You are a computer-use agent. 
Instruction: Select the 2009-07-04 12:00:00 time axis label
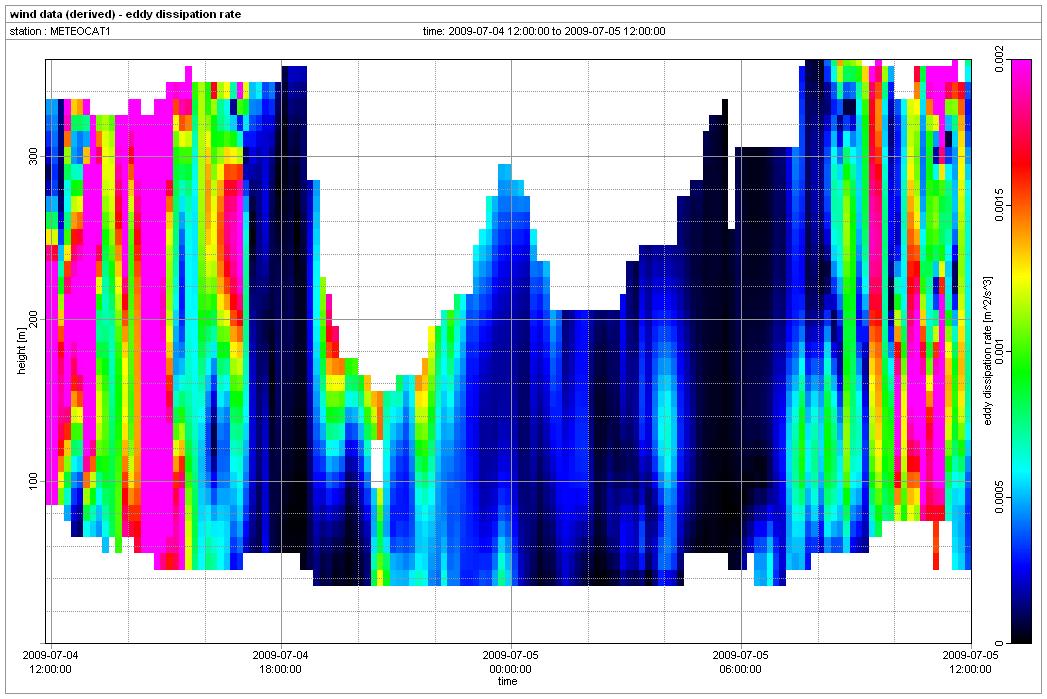(50, 661)
